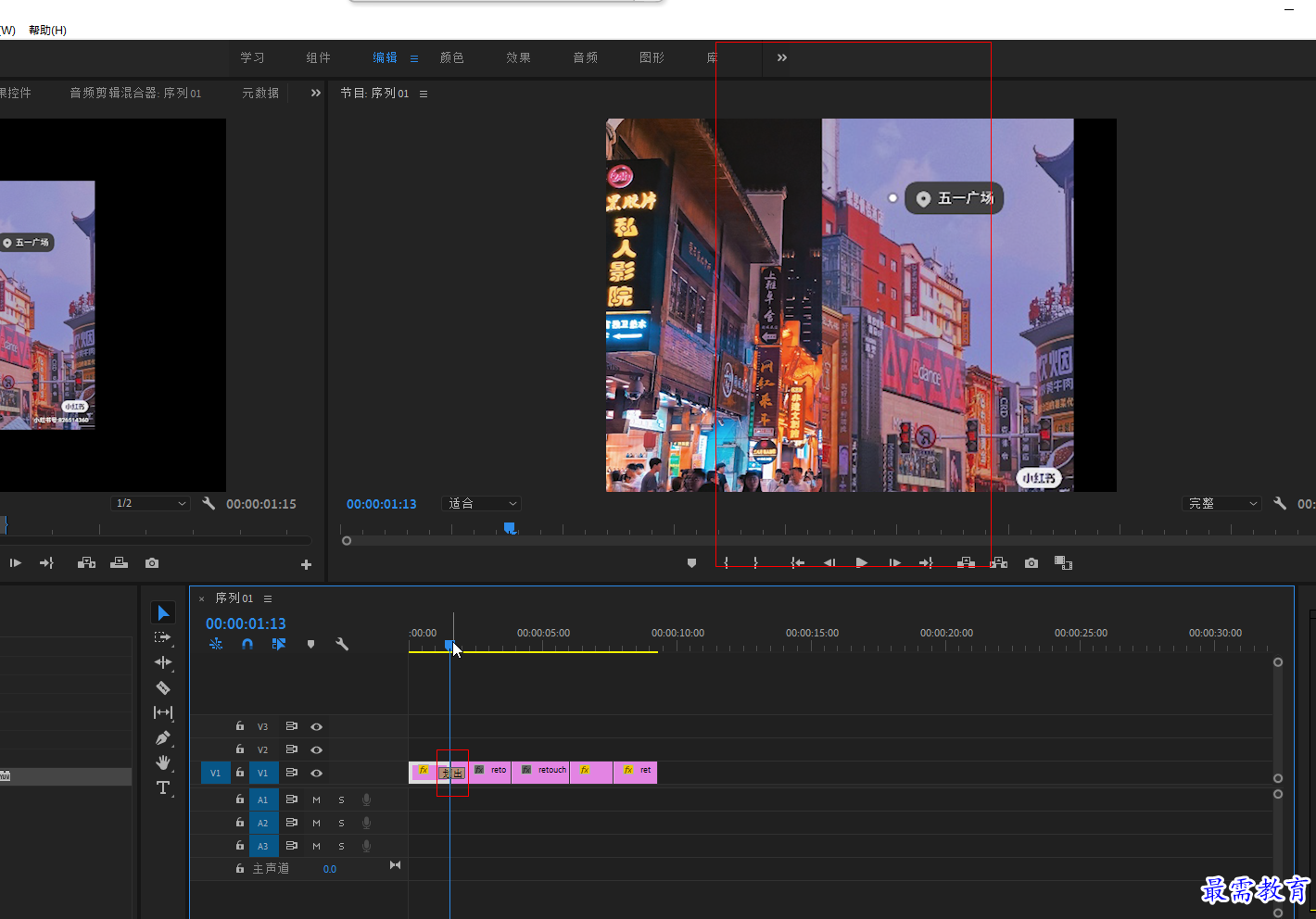Expand the Source panel tab overflow
Image resolution: width=1316 pixels, height=919 pixels.
tap(316, 93)
